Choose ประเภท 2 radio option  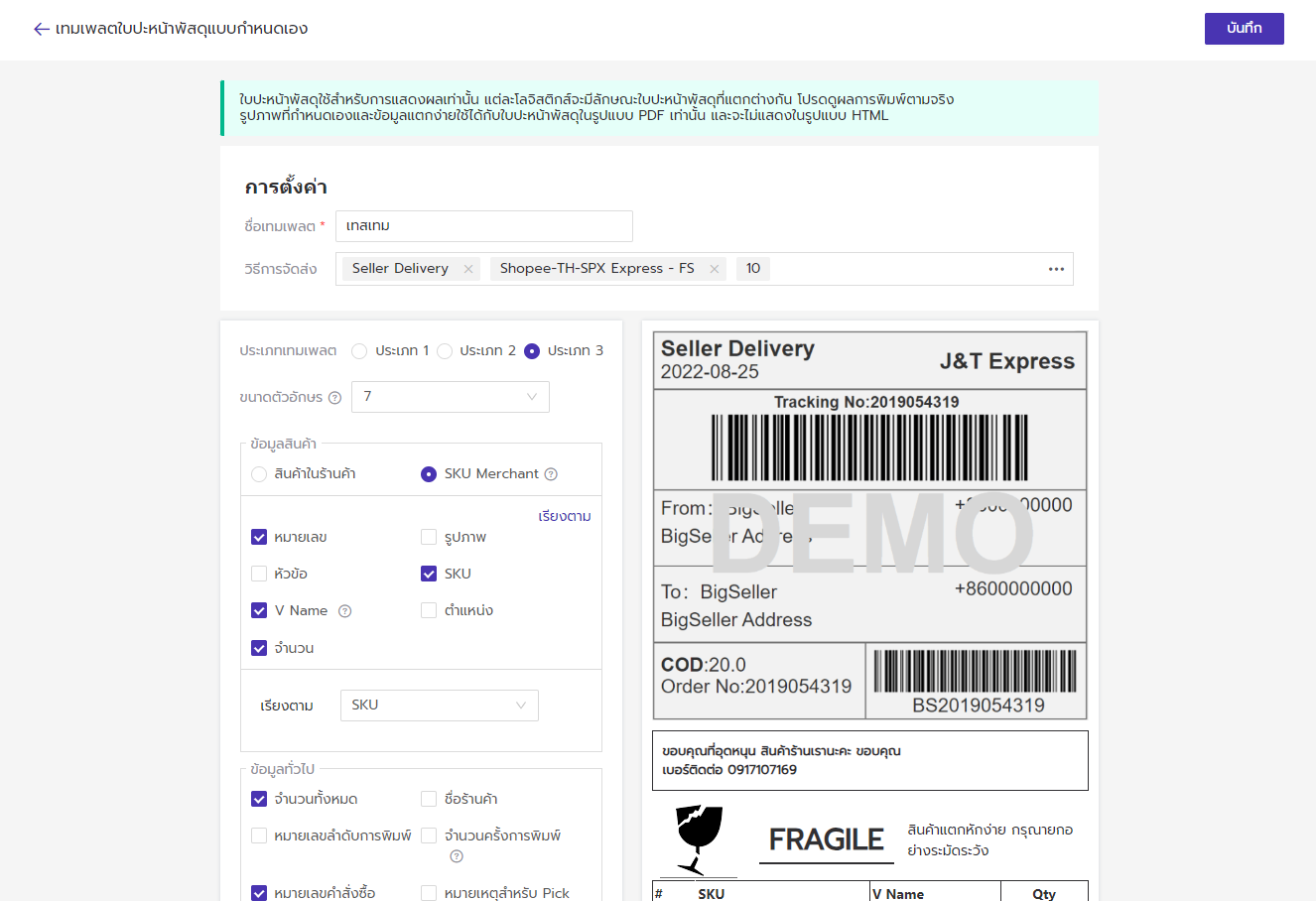pos(445,351)
